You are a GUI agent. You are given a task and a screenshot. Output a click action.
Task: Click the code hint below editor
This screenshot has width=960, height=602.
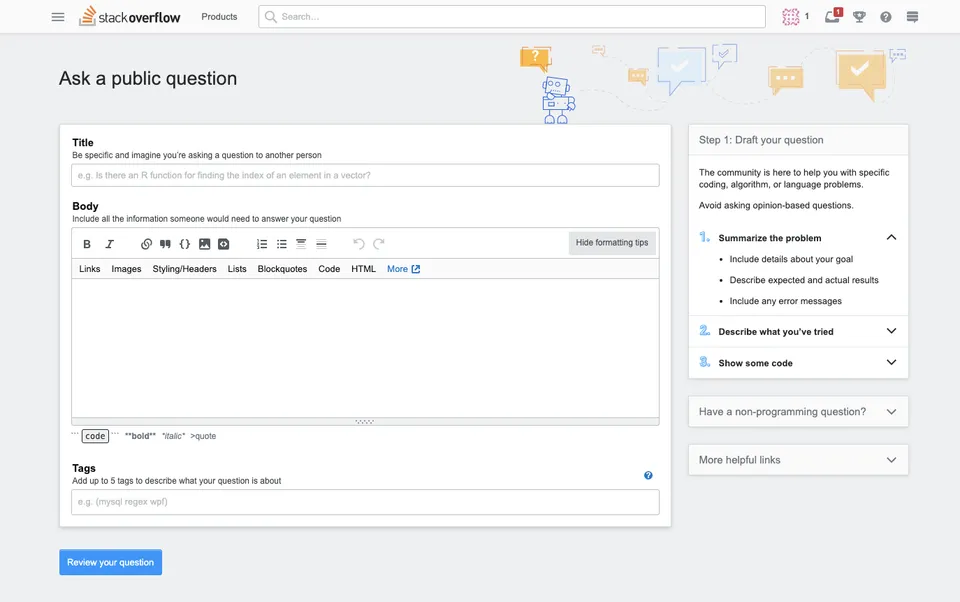tap(95, 436)
